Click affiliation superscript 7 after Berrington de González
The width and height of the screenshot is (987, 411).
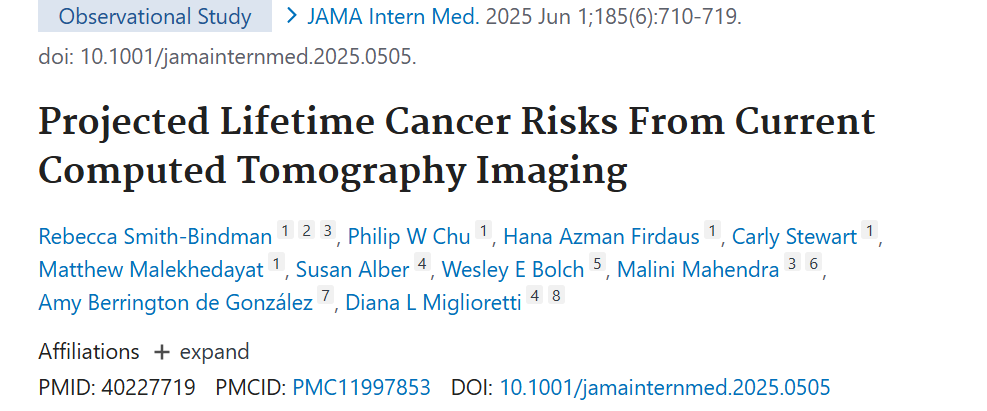pos(324,298)
